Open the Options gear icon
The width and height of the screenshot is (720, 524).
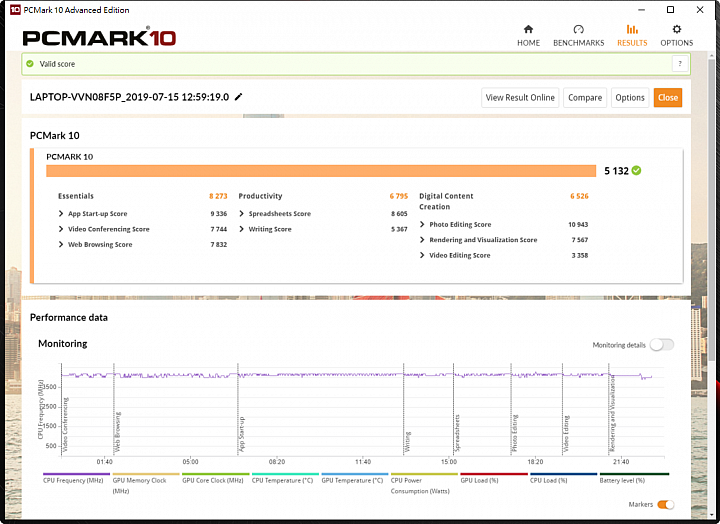click(x=676, y=29)
